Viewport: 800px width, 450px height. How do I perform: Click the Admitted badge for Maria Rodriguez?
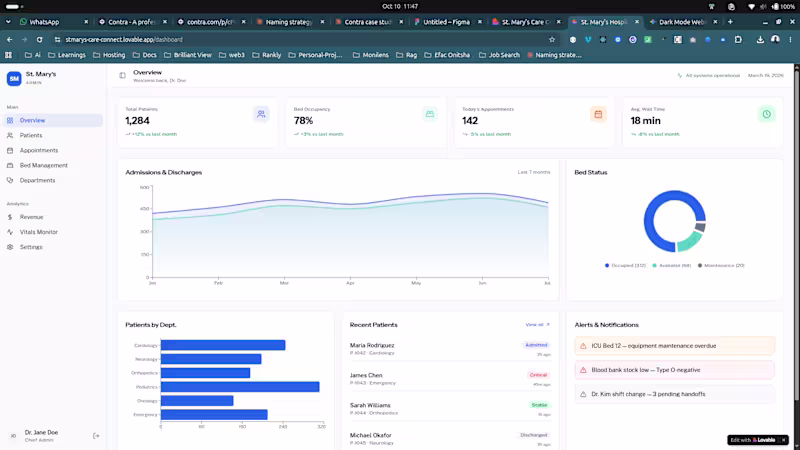pos(536,345)
